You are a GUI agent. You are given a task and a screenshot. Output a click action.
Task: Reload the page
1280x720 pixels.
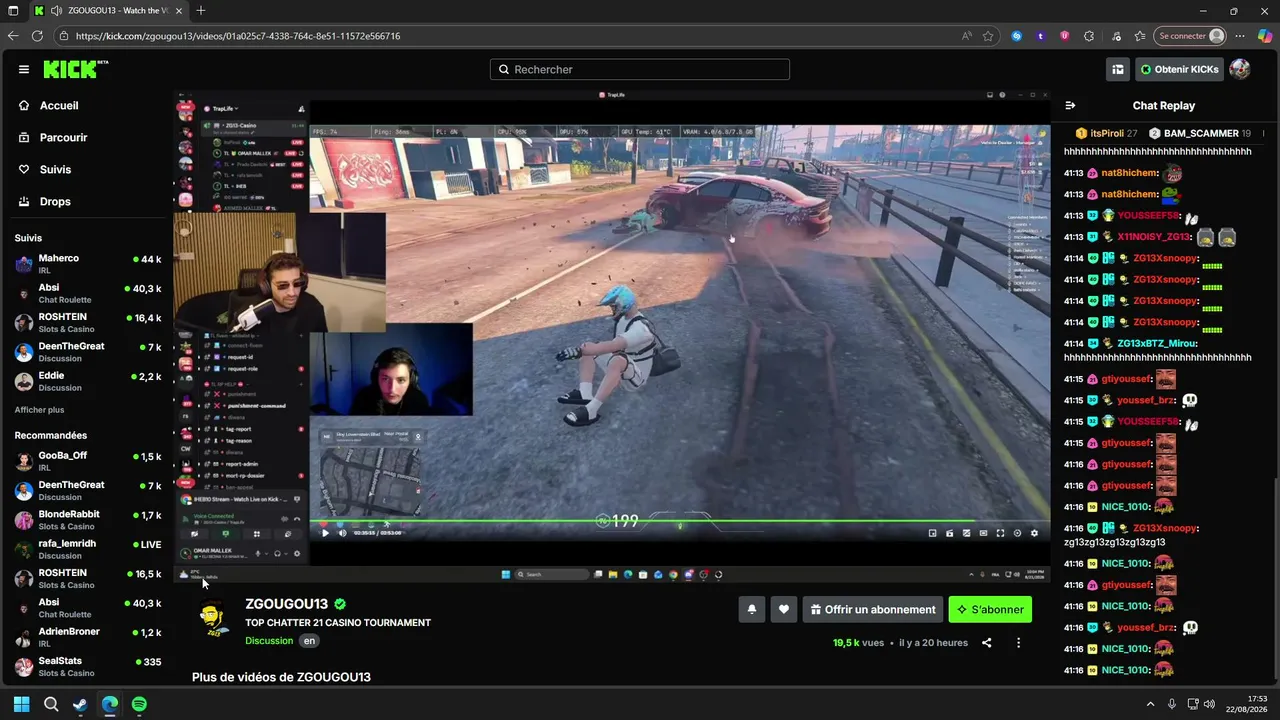pyautogui.click(x=38, y=36)
